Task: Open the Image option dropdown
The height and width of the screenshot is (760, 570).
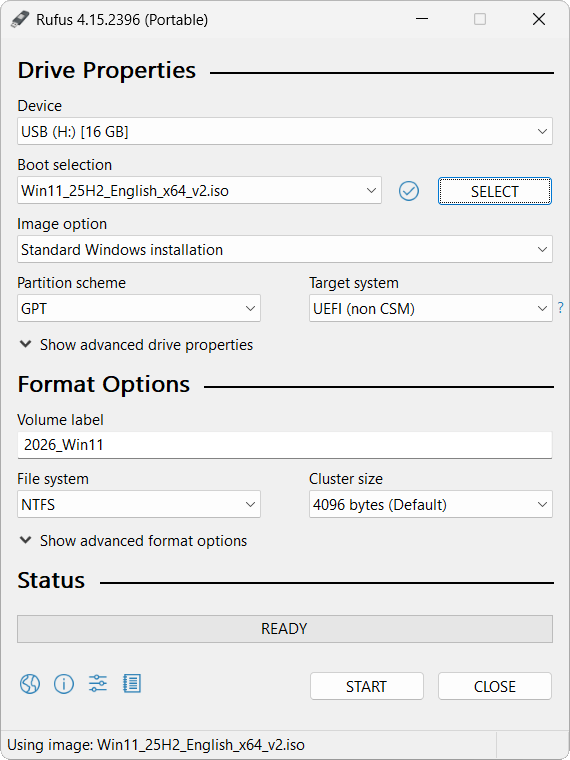Action: point(285,250)
